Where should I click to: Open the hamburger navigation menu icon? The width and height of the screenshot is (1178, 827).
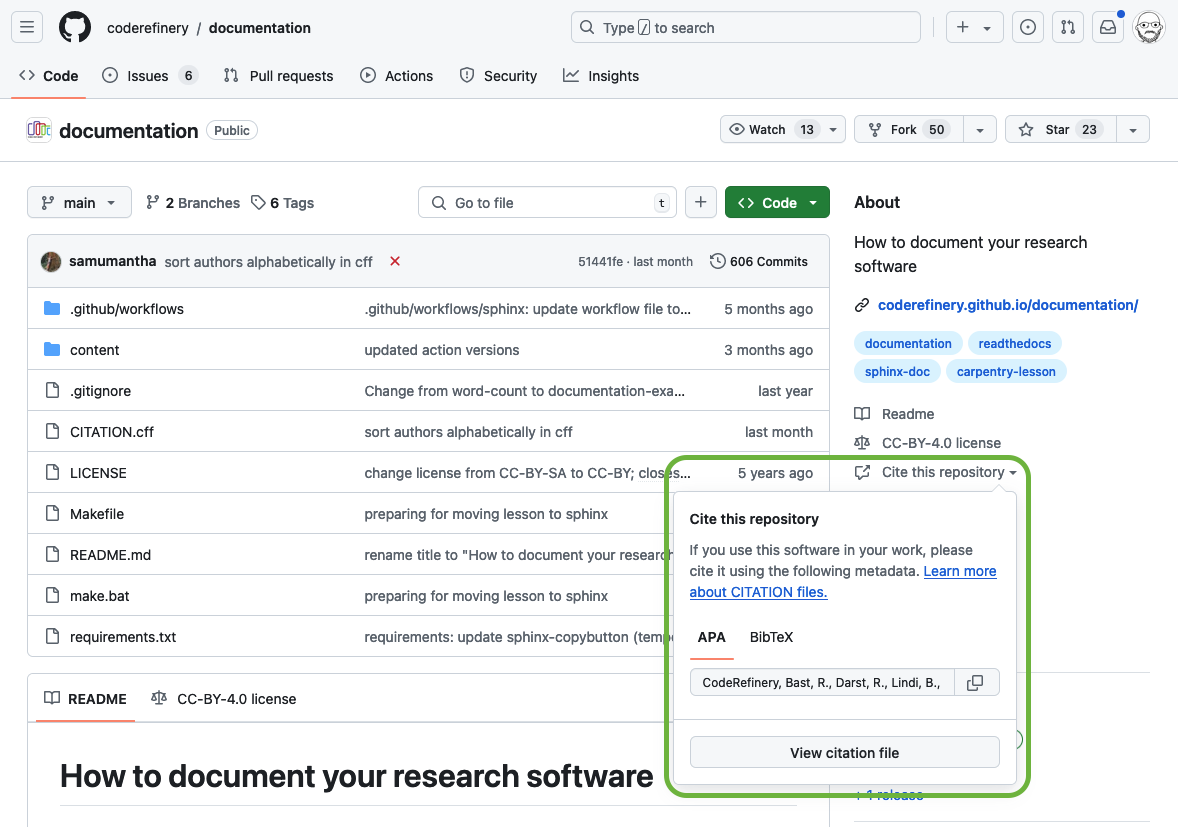(x=26, y=27)
